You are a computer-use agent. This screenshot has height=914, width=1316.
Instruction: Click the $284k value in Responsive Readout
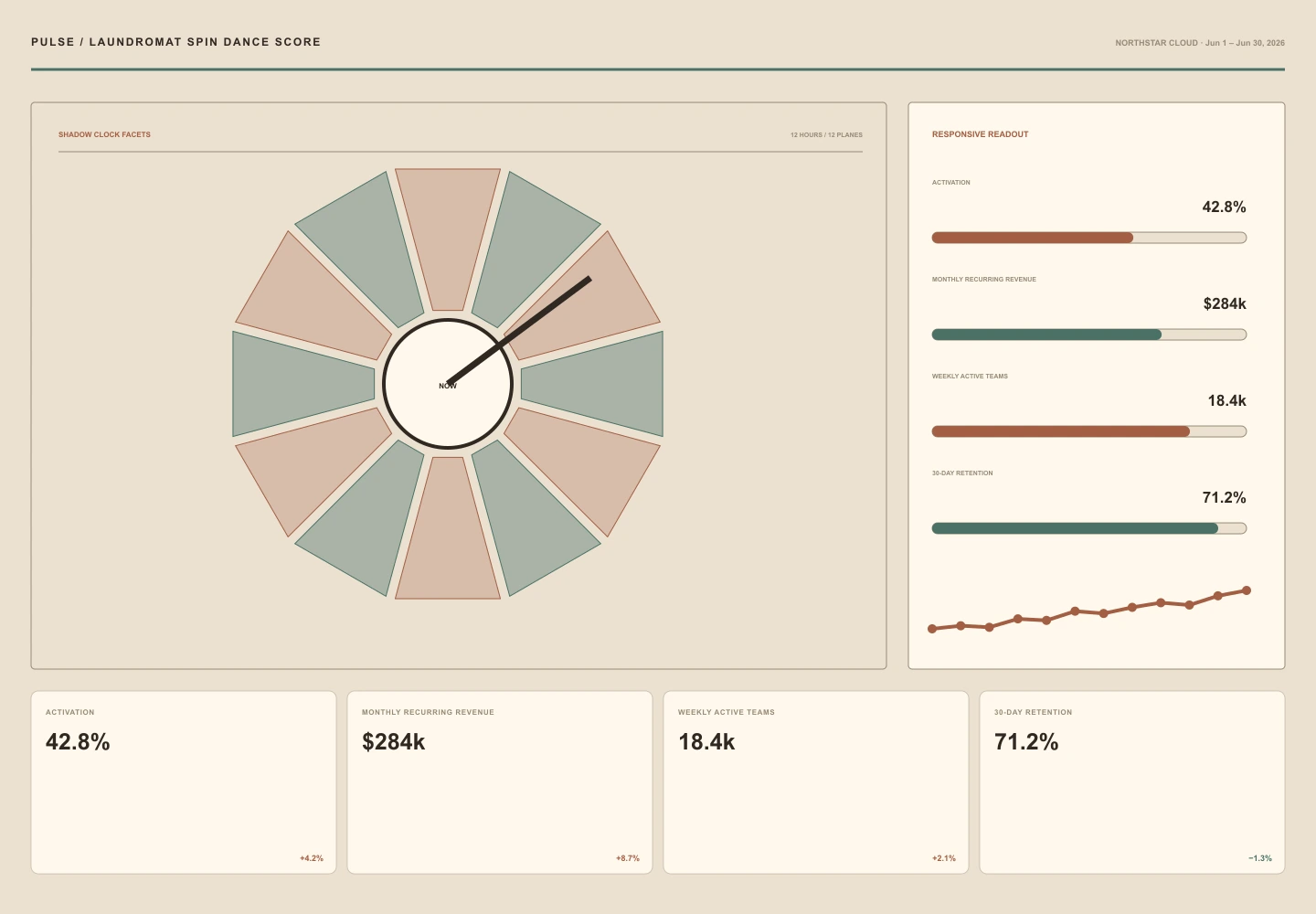[1225, 304]
